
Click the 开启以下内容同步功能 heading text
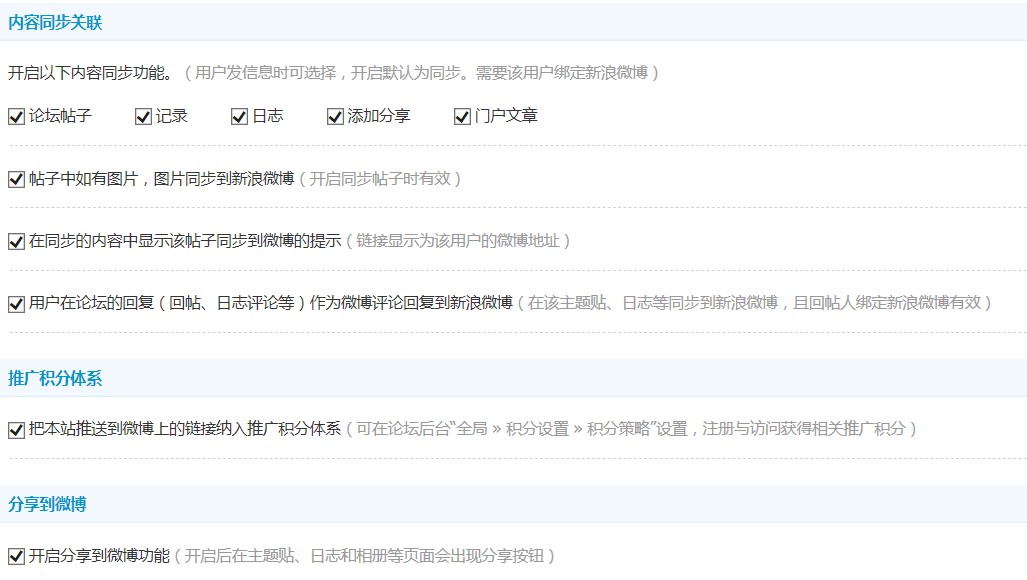click(90, 73)
